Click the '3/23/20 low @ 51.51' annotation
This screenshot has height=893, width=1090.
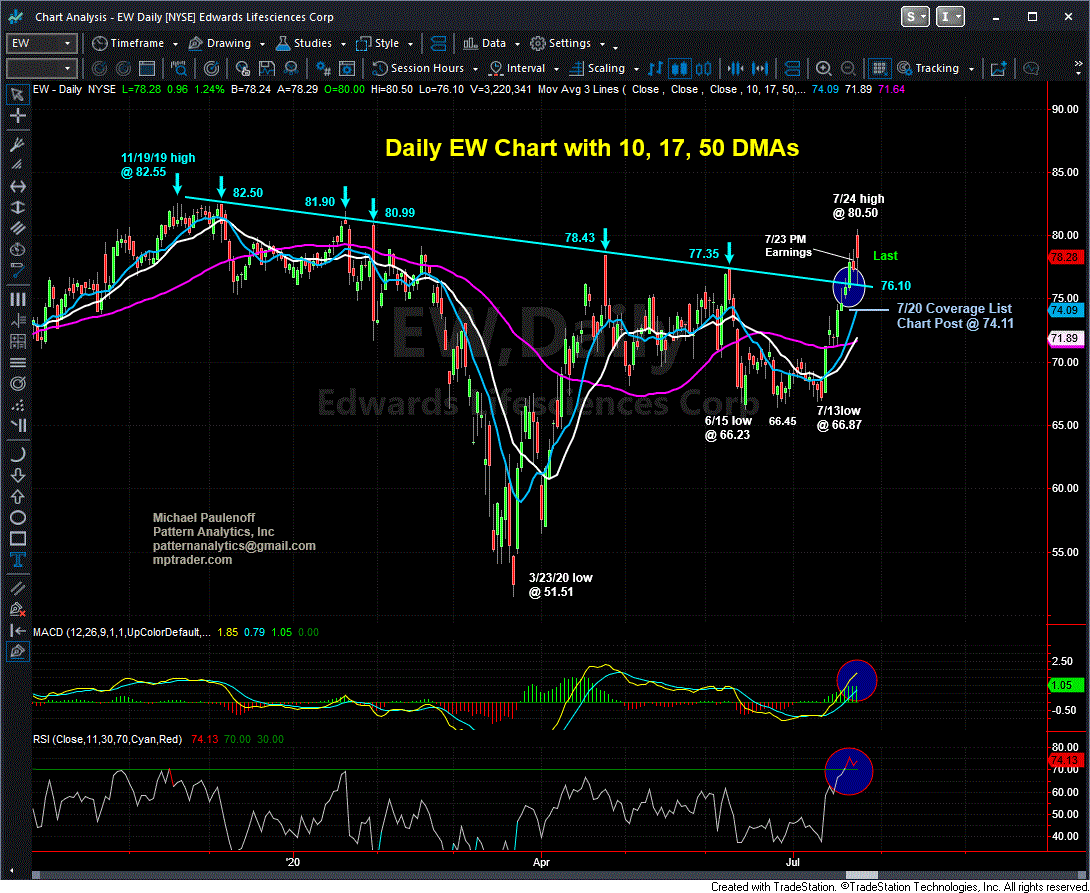point(560,584)
